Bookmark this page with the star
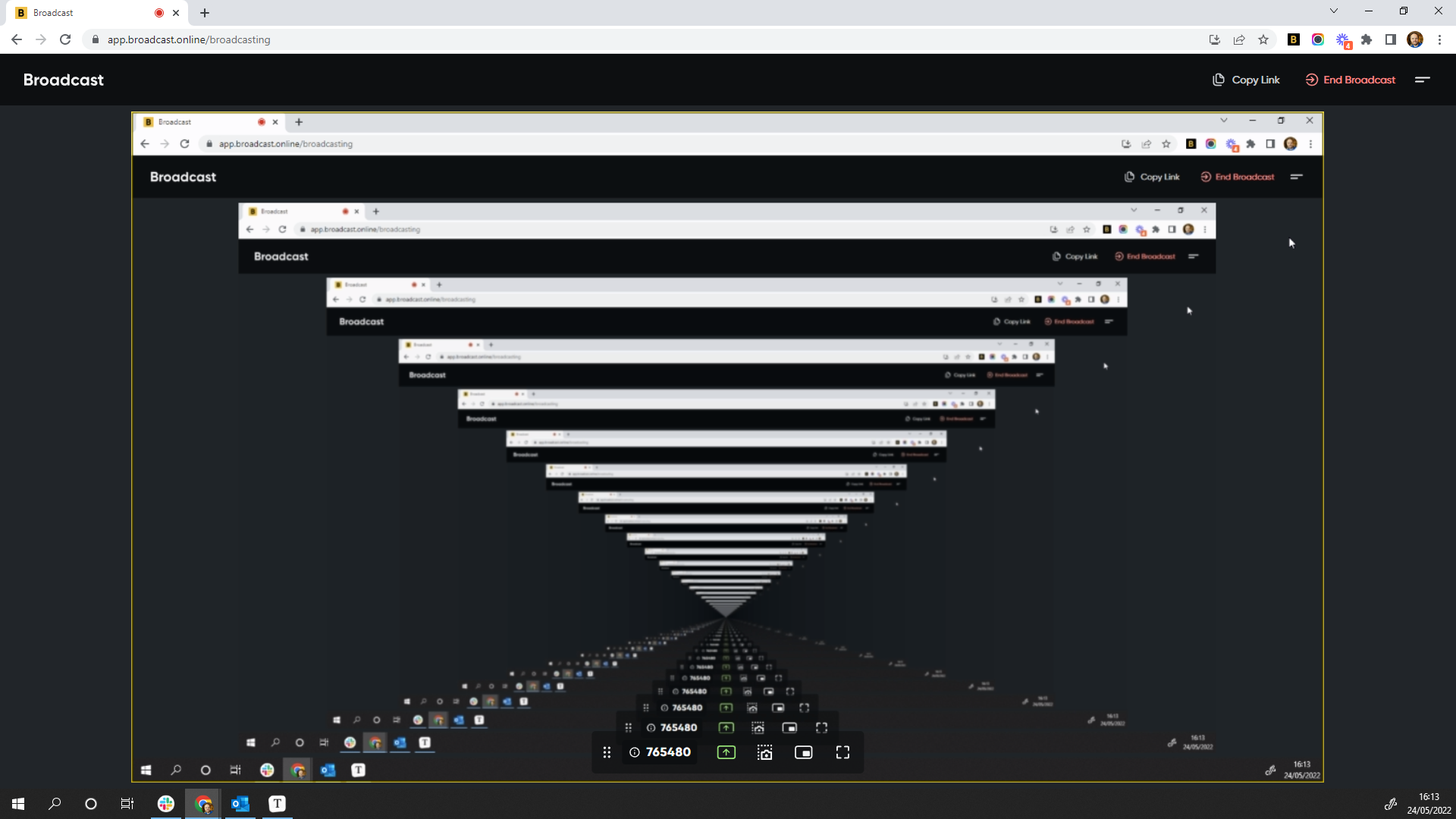Screen dimensions: 1456x819 click(x=1263, y=39)
